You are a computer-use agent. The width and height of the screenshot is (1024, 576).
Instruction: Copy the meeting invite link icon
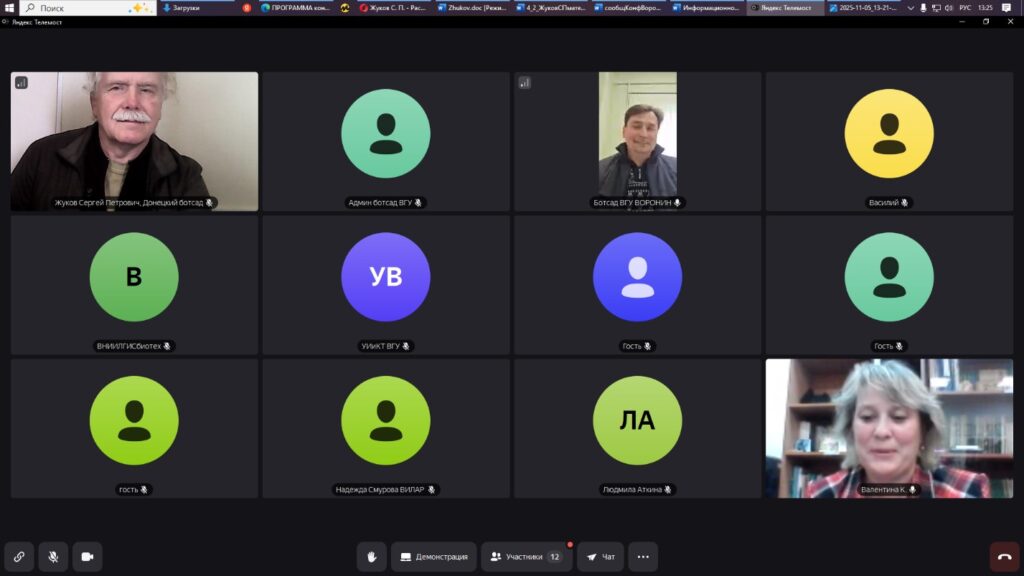click(x=19, y=557)
